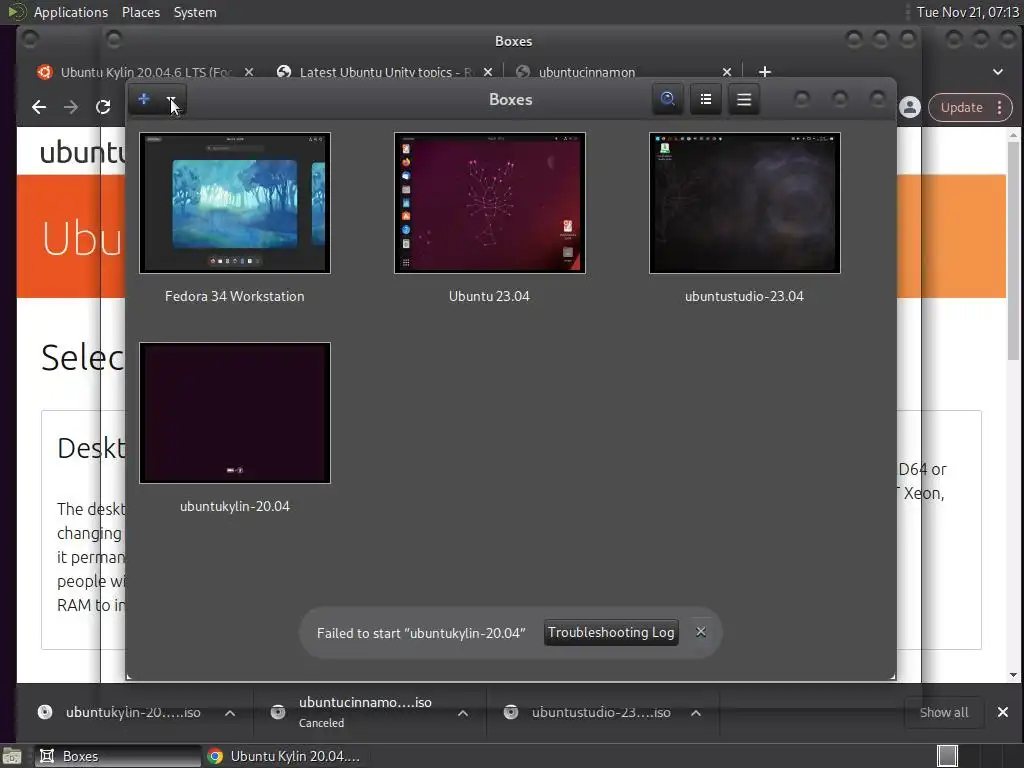This screenshot has width=1024, height=768.
Task: Click the clock showing Tue Nov 21
Action: click(x=967, y=12)
